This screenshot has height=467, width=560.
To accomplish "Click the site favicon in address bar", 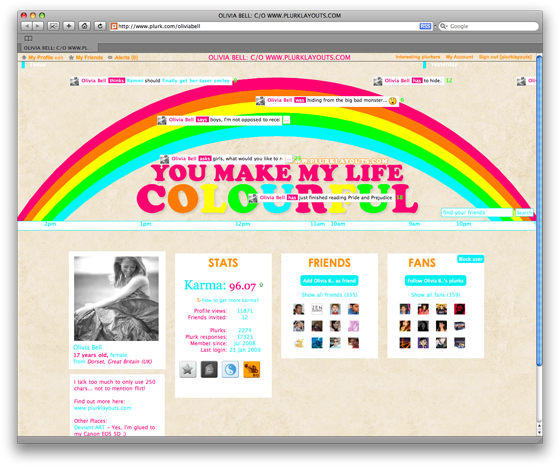I will point(114,26).
